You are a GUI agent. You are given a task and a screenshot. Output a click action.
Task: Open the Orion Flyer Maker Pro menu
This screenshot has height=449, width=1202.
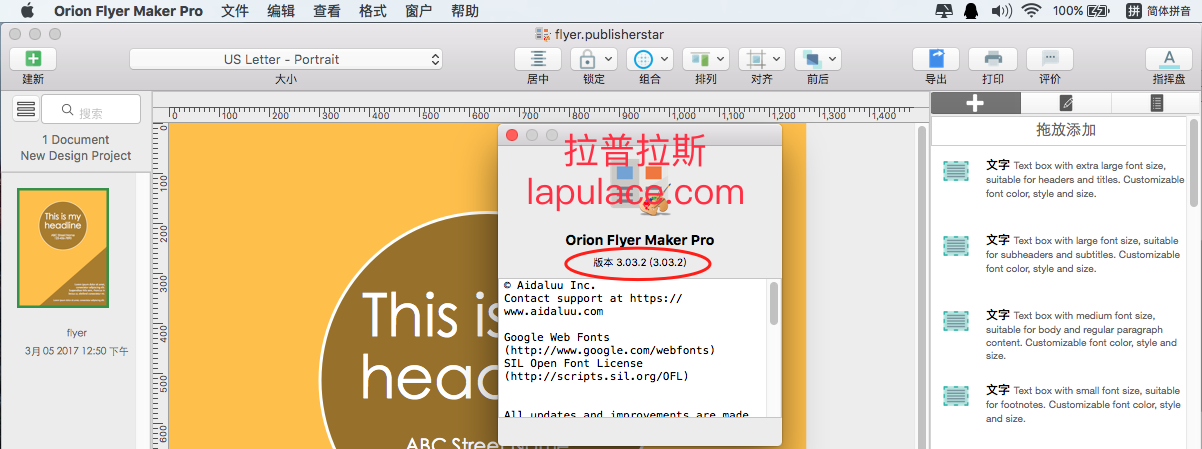128,11
